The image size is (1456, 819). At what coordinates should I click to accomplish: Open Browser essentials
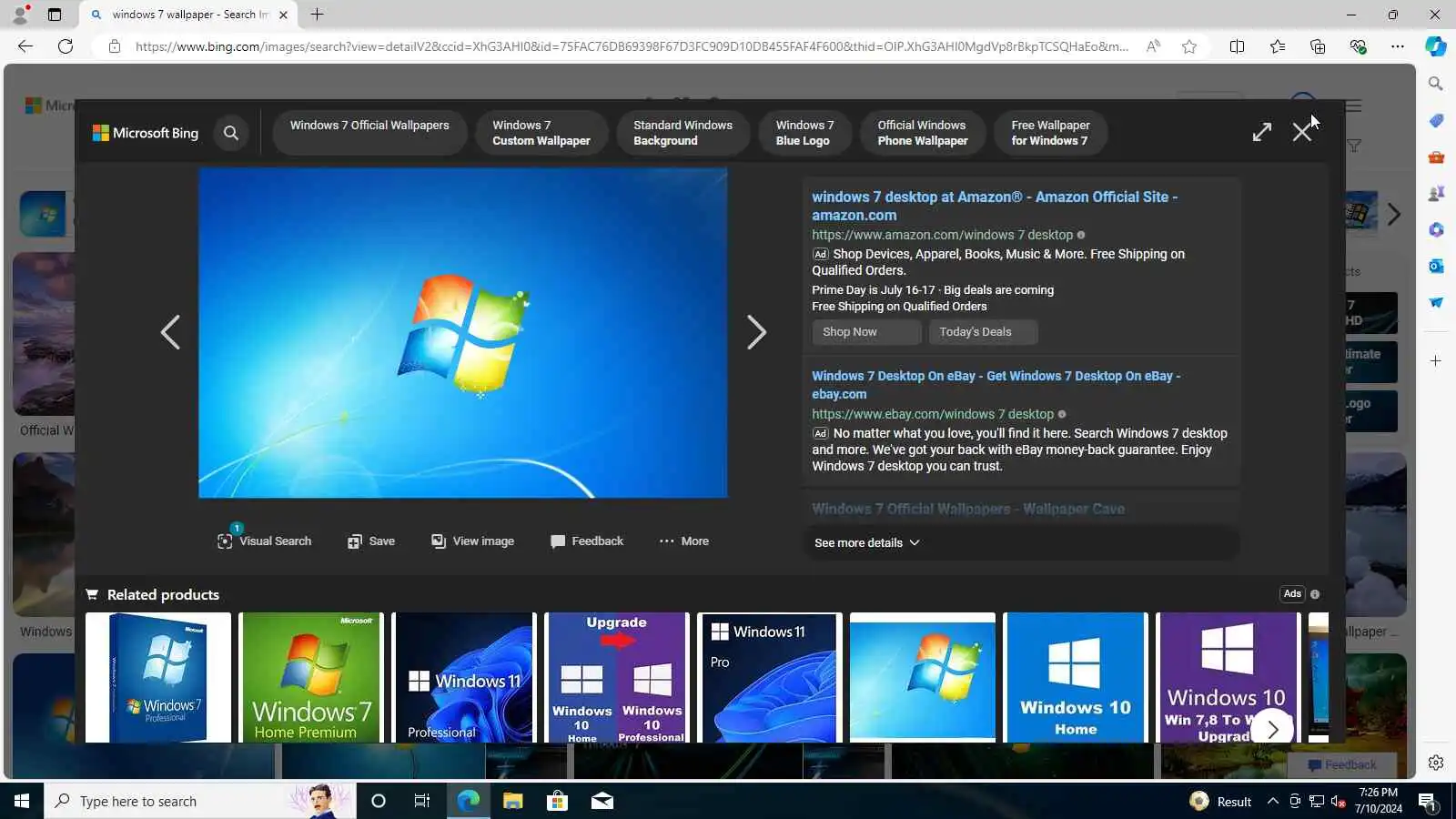(1358, 46)
